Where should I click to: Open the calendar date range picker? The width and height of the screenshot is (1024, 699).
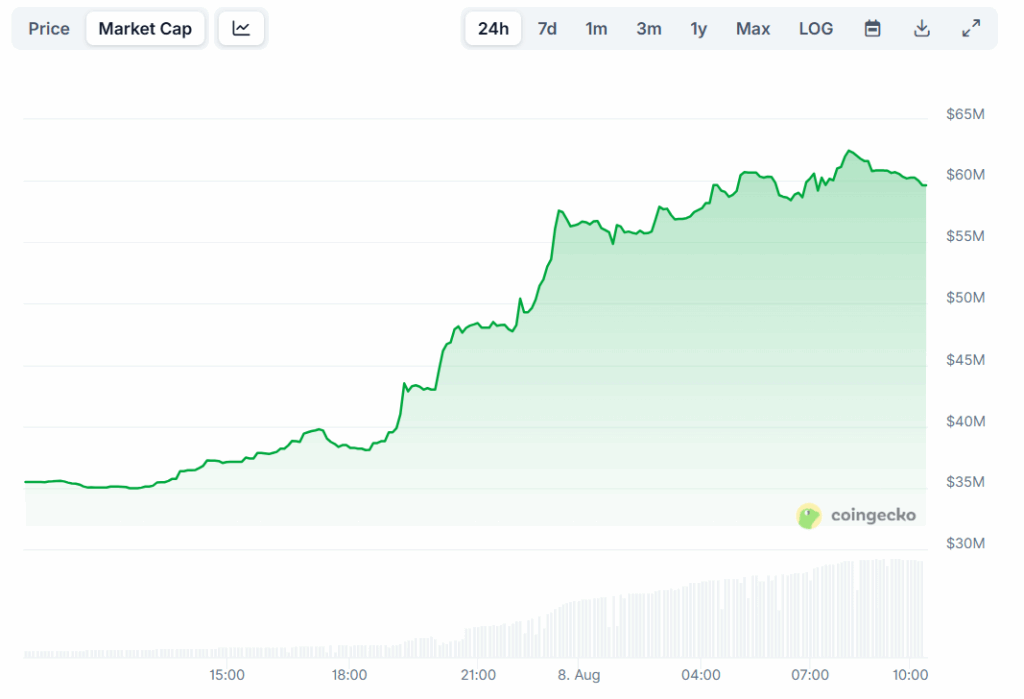pos(872,28)
